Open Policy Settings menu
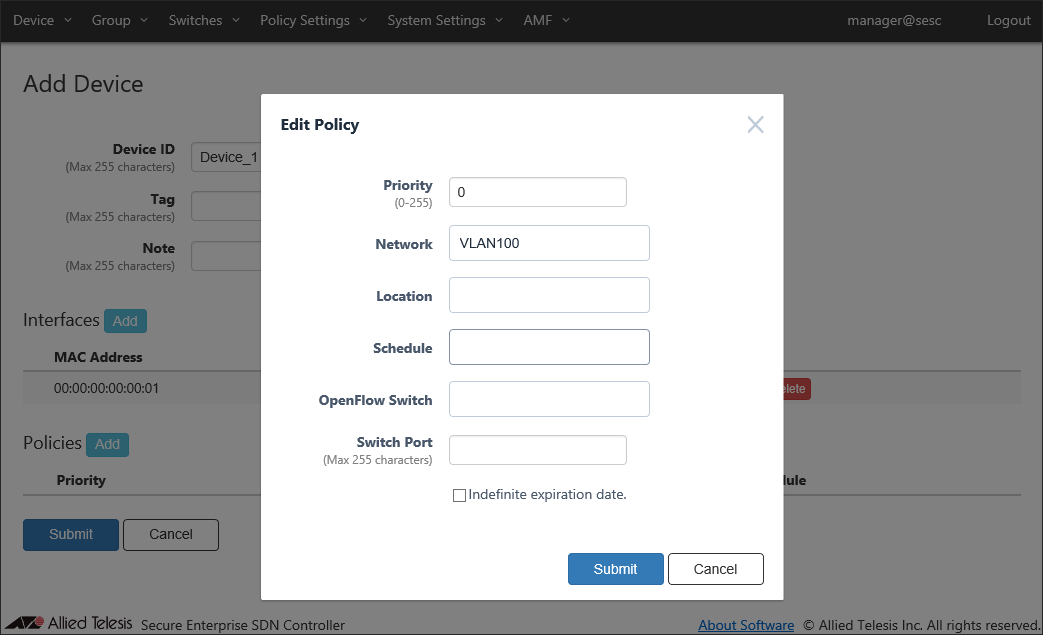 [x=313, y=20]
